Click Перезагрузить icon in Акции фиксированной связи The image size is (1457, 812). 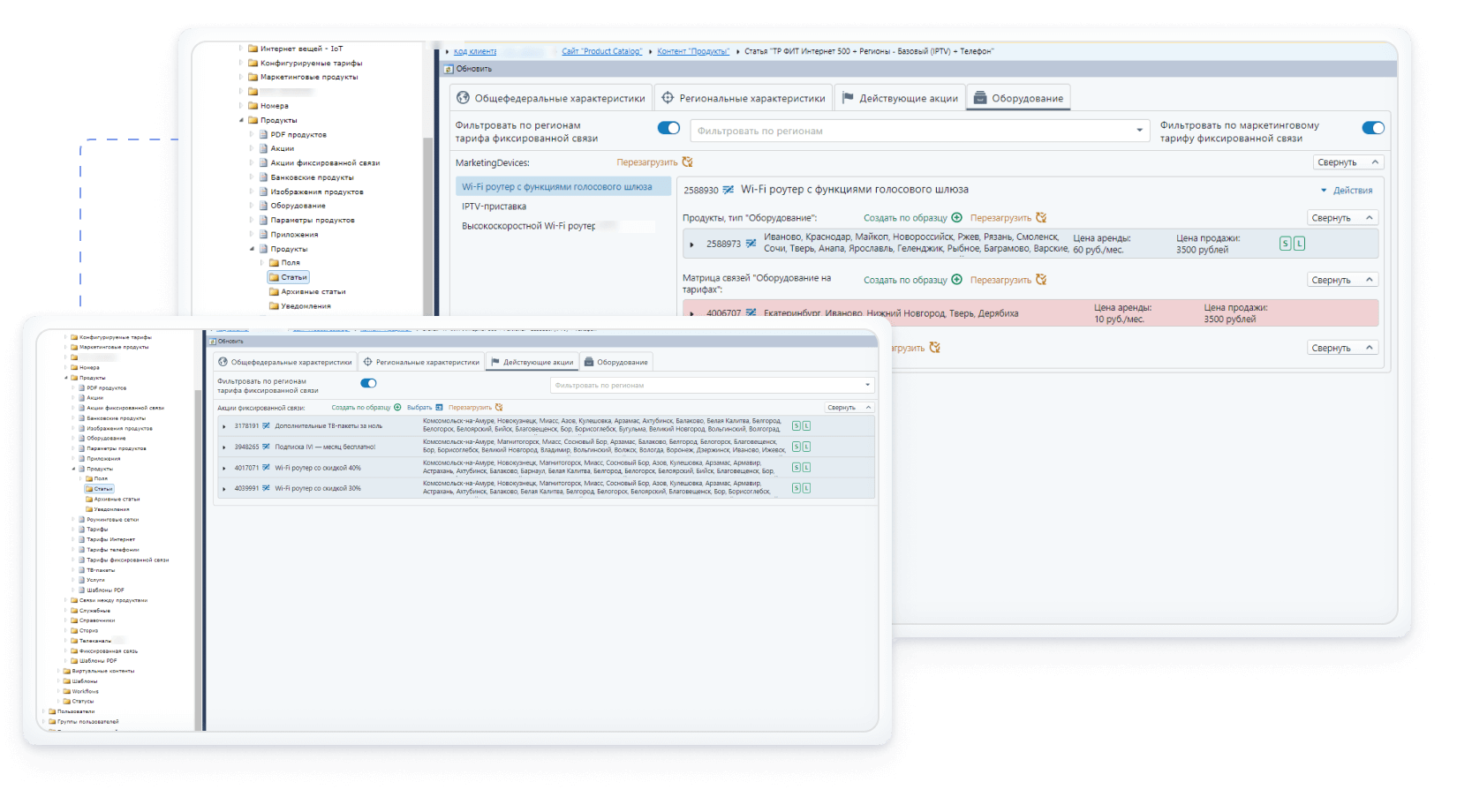(x=499, y=408)
